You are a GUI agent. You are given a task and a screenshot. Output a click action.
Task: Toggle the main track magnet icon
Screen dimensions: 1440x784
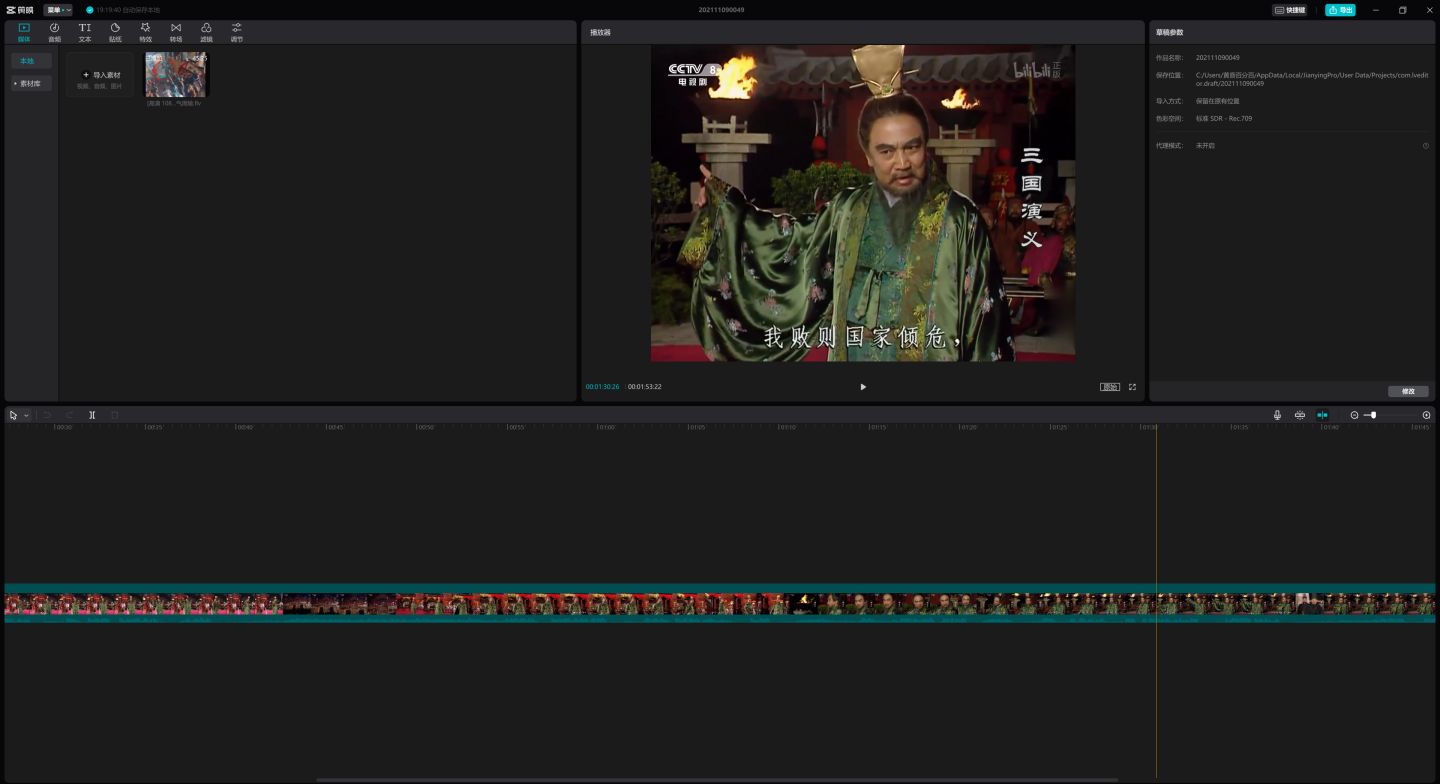[x=1299, y=415]
